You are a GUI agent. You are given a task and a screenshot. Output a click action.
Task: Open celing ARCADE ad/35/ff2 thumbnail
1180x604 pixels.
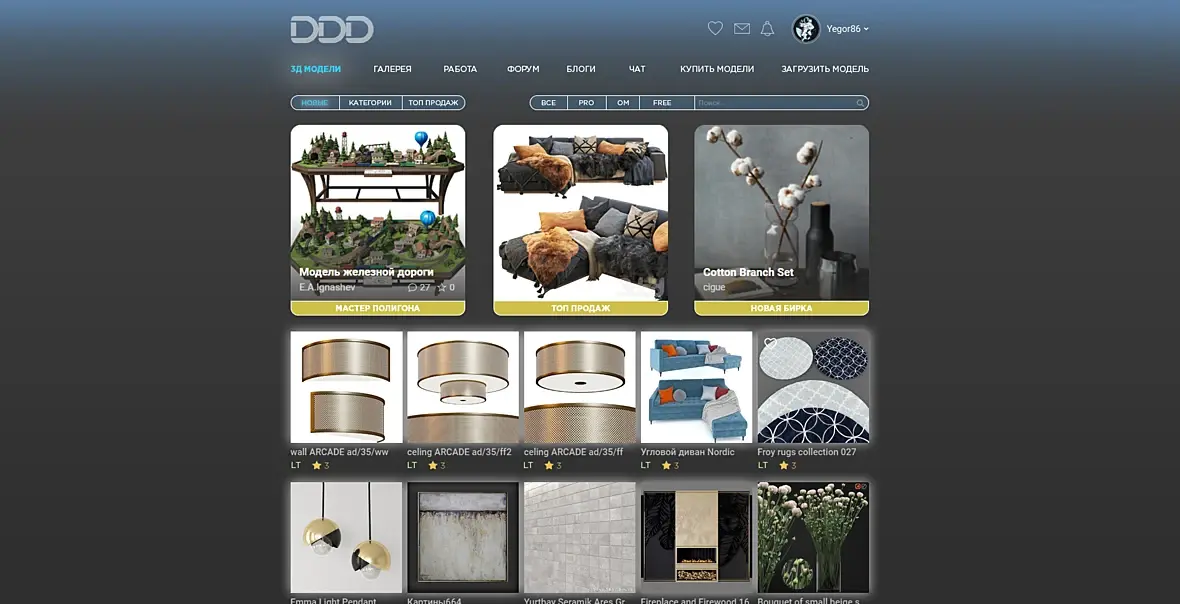click(x=463, y=387)
